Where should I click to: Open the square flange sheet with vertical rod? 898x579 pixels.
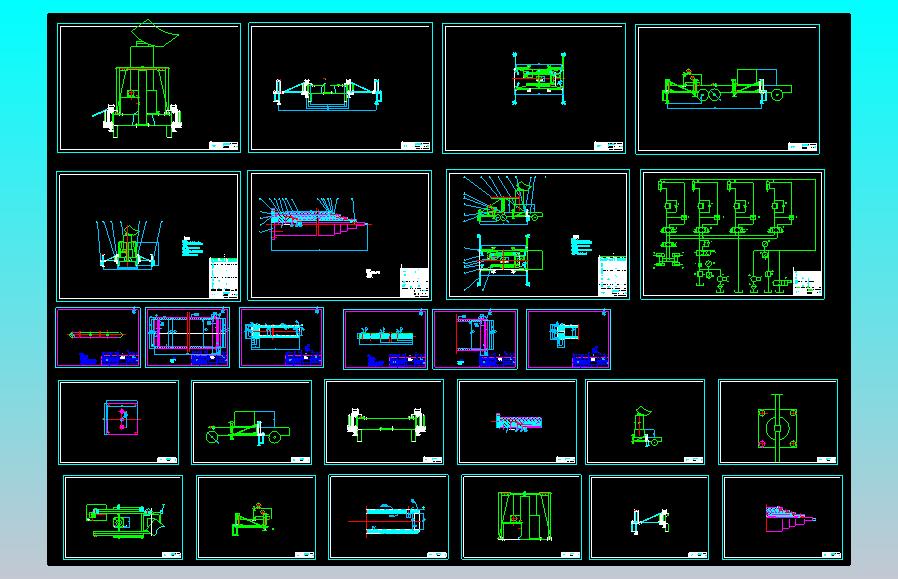[x=778, y=422]
